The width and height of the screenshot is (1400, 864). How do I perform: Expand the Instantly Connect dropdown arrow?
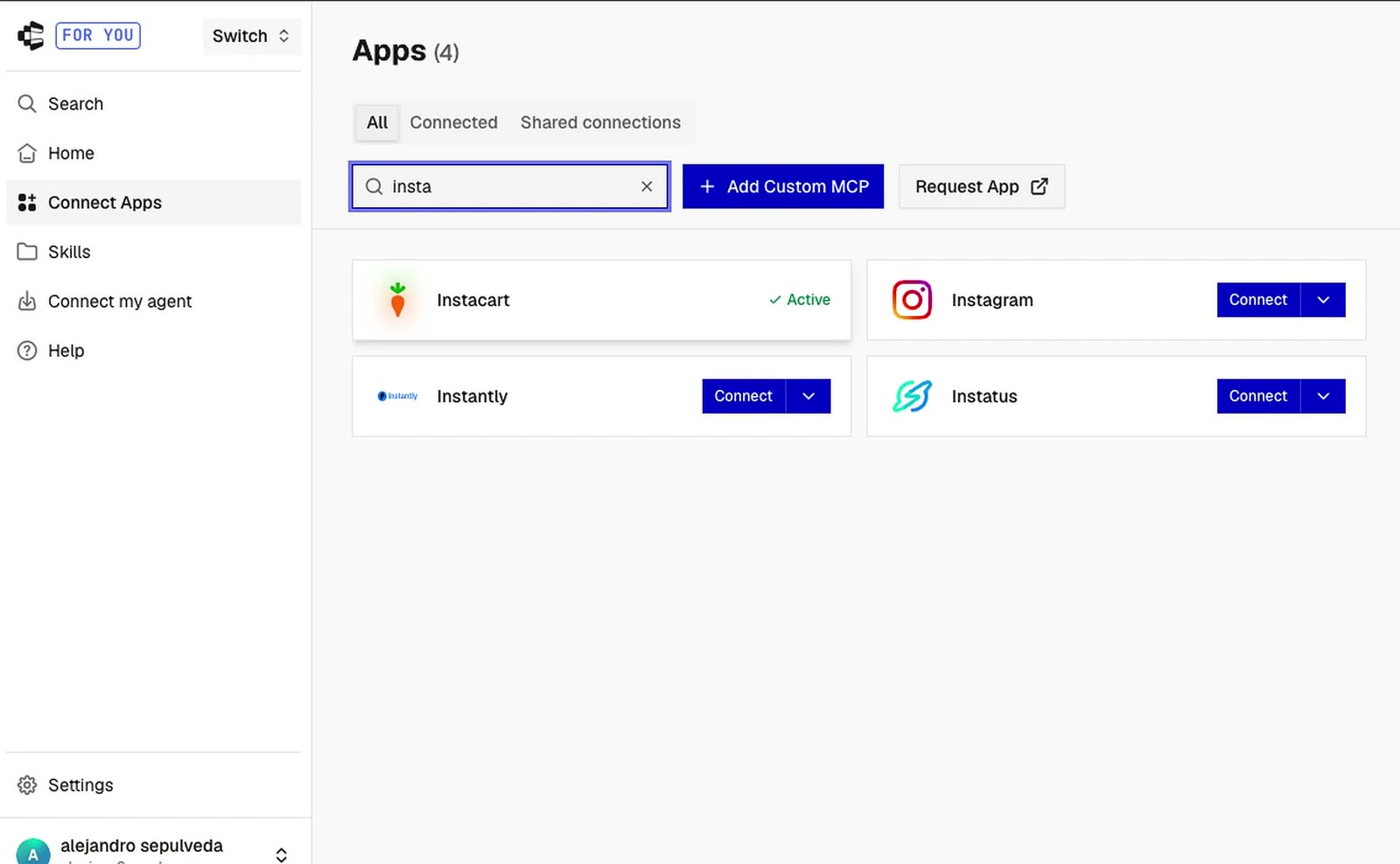tap(808, 396)
